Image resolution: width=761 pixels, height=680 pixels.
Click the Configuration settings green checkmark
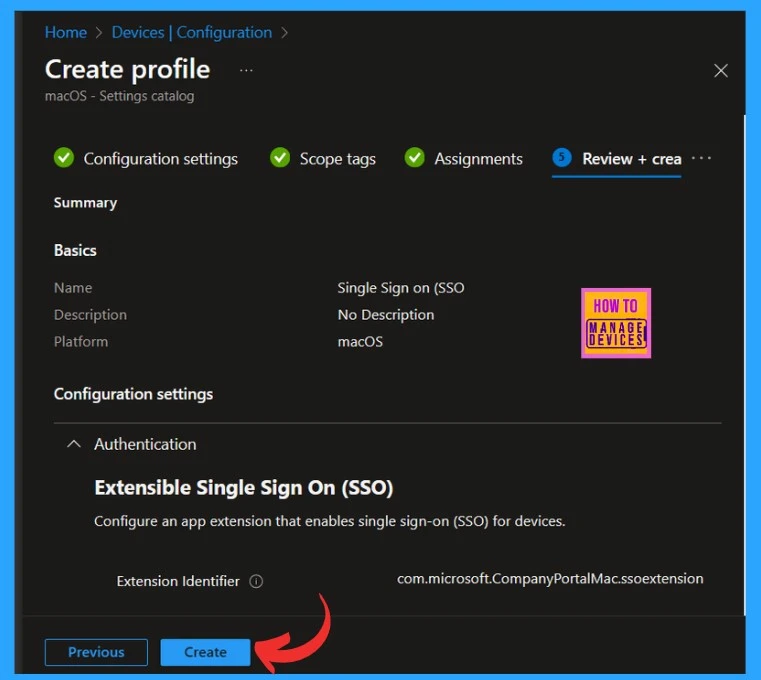click(x=64, y=158)
